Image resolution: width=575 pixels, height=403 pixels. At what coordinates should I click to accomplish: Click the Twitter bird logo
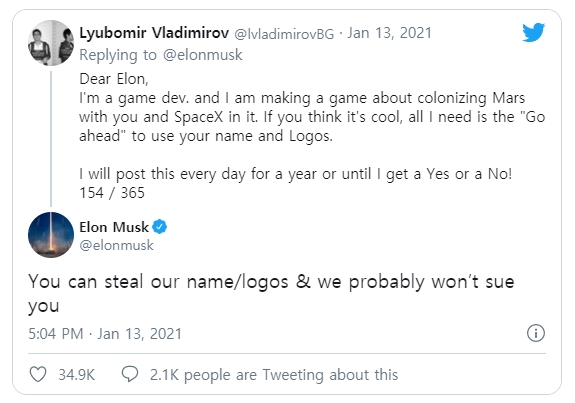click(534, 33)
